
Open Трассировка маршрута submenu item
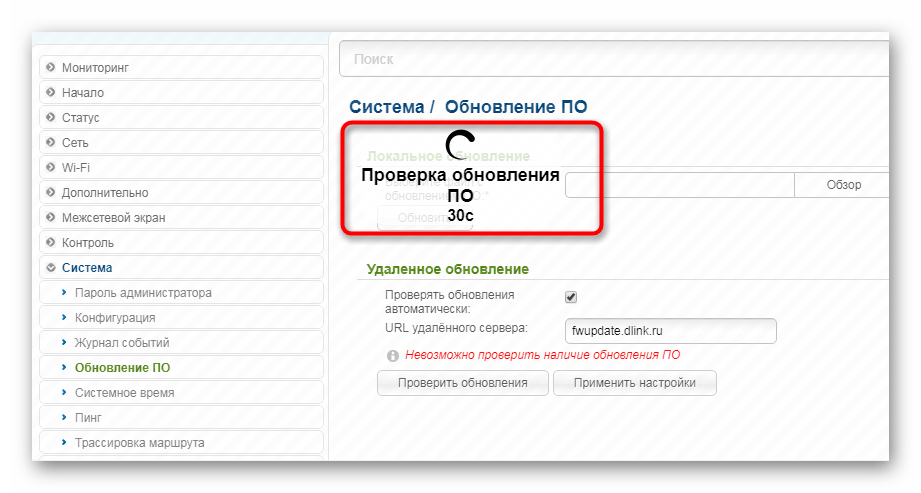[x=181, y=442]
